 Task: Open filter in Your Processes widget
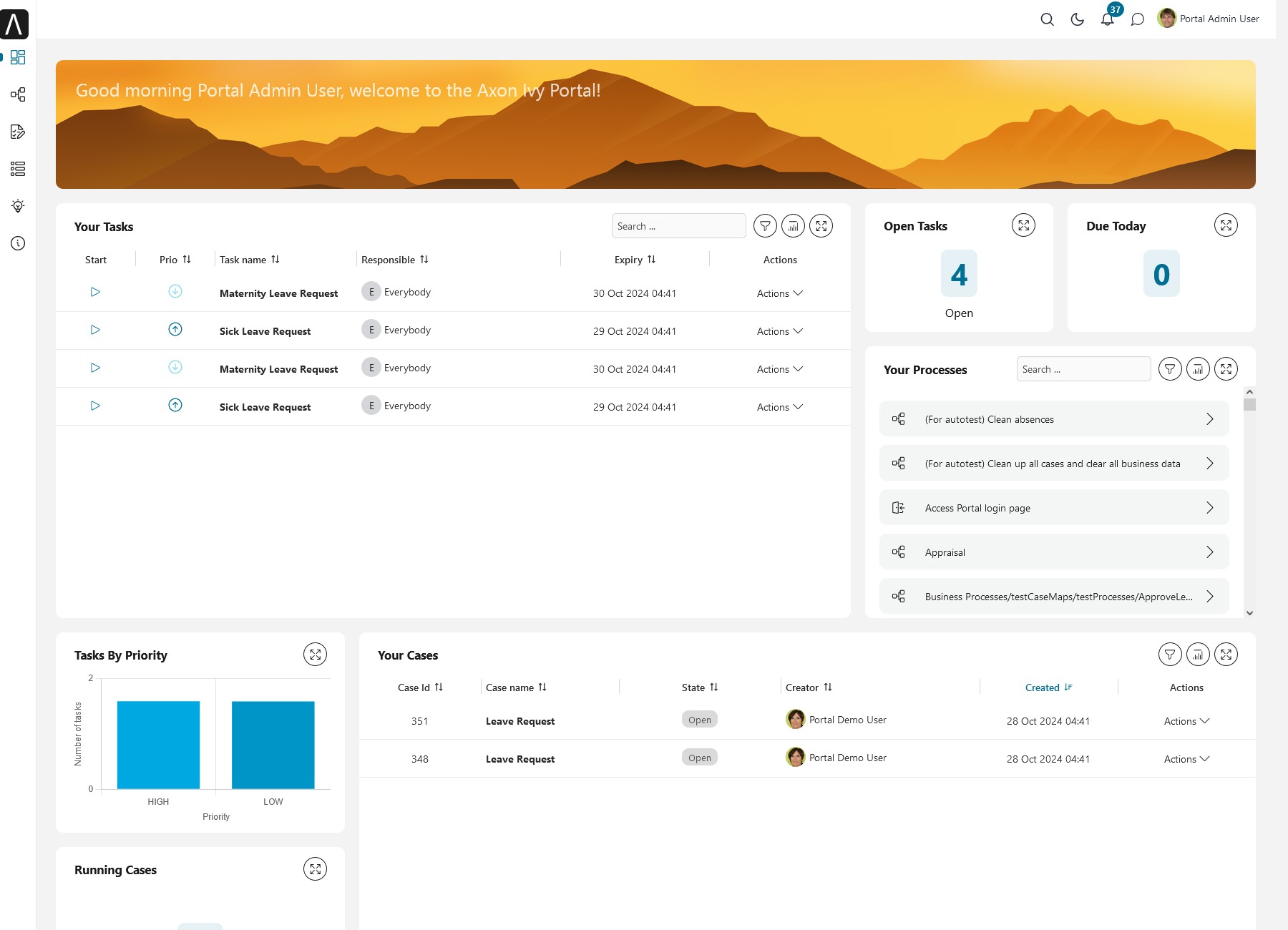click(1170, 369)
